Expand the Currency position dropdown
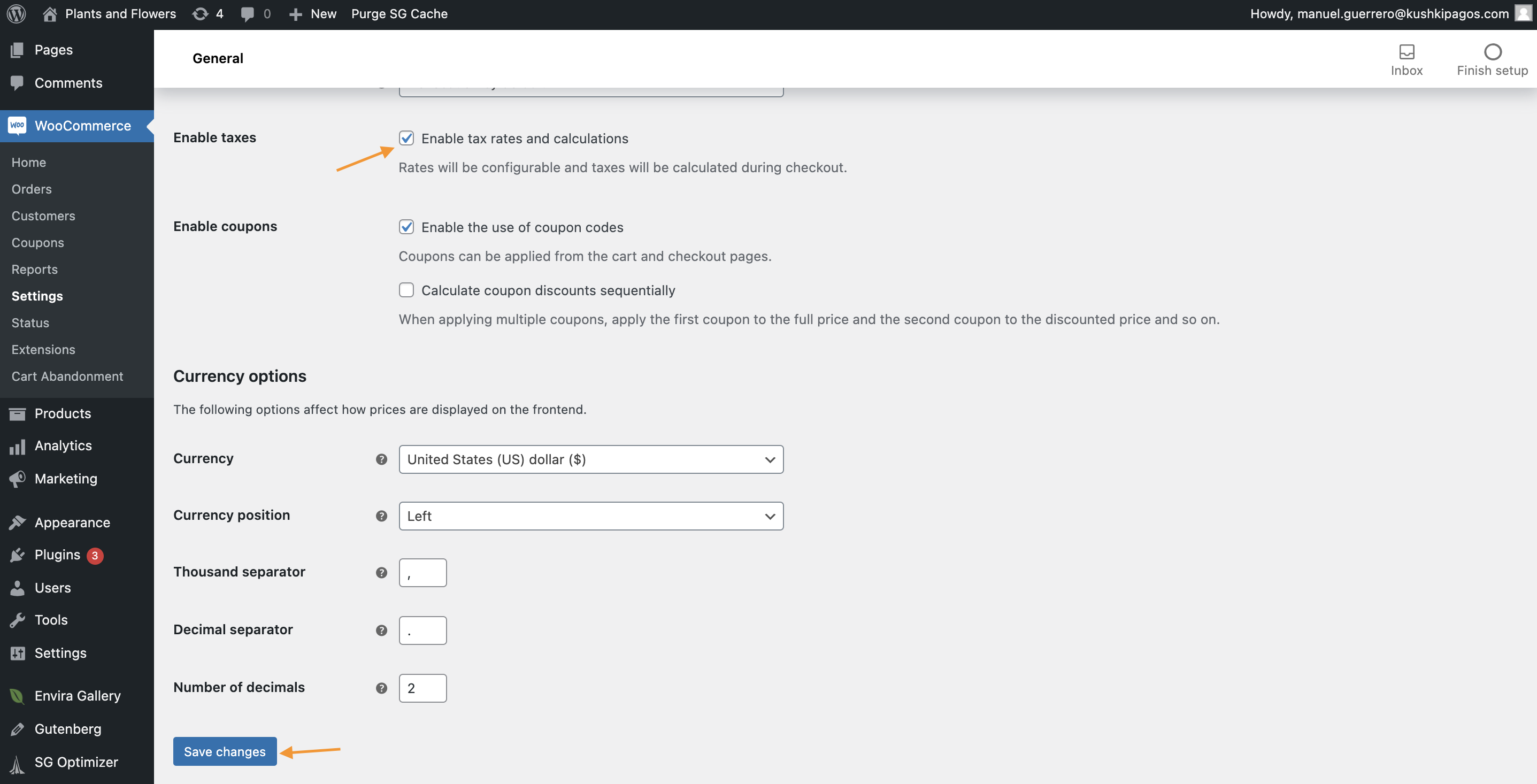This screenshot has width=1537, height=784. pos(591,516)
